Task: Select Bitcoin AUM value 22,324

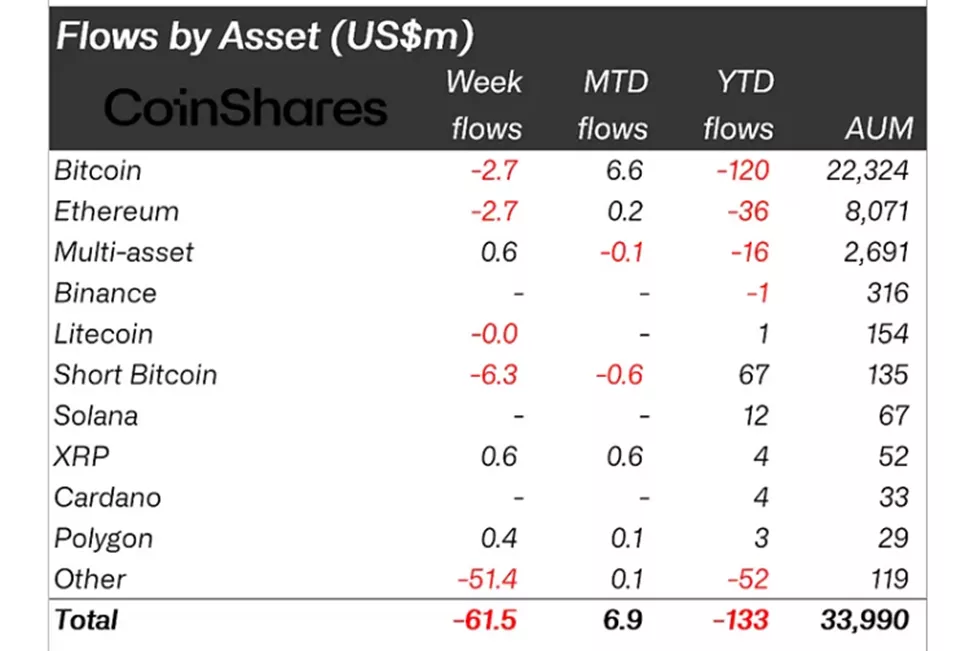Action: click(866, 170)
